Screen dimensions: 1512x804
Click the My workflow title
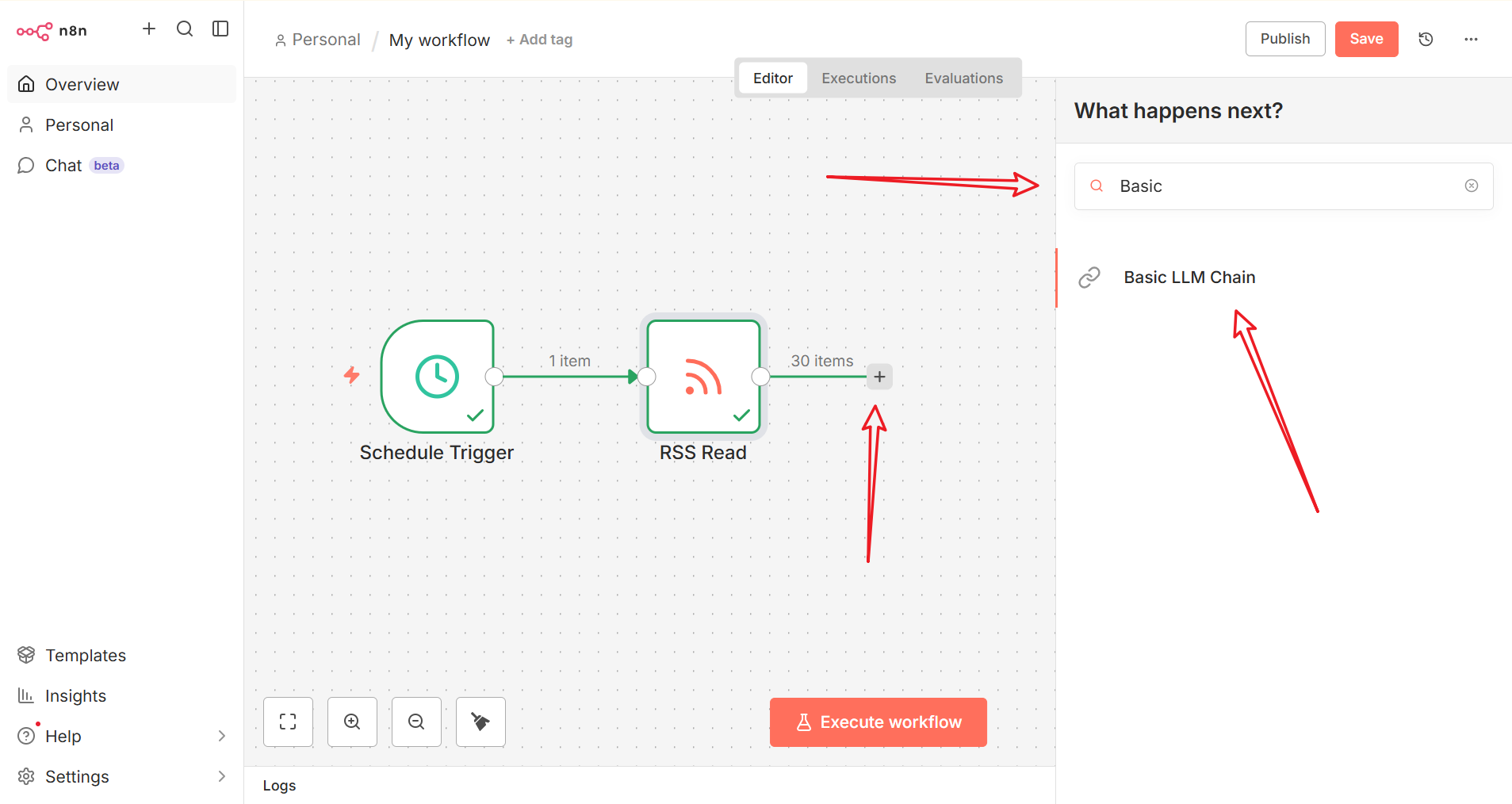pos(439,40)
